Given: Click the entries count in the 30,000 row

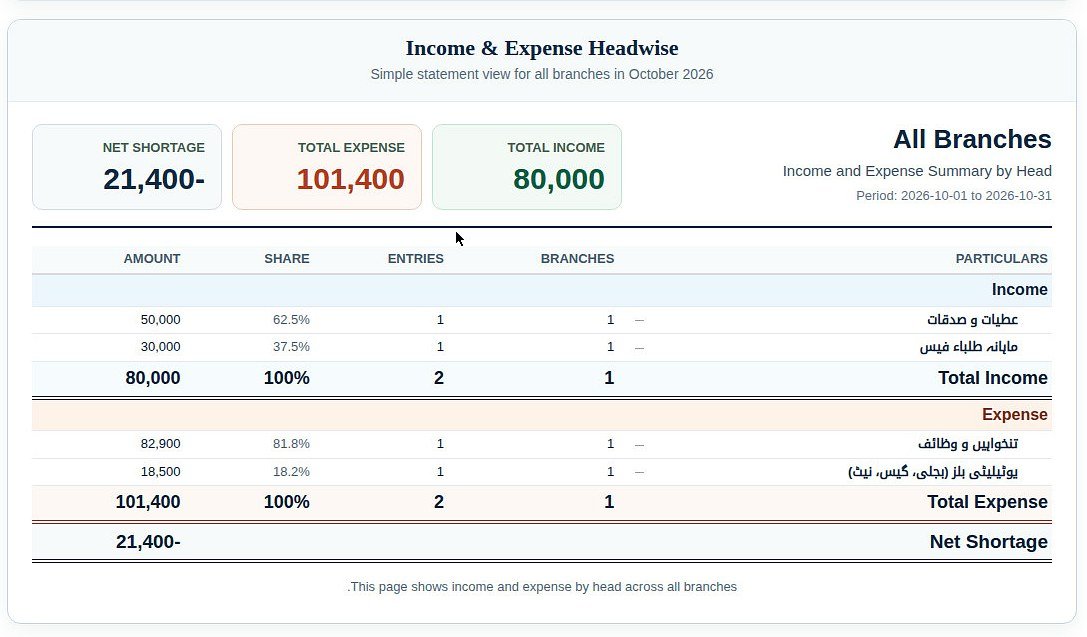Looking at the screenshot, I should point(440,347).
